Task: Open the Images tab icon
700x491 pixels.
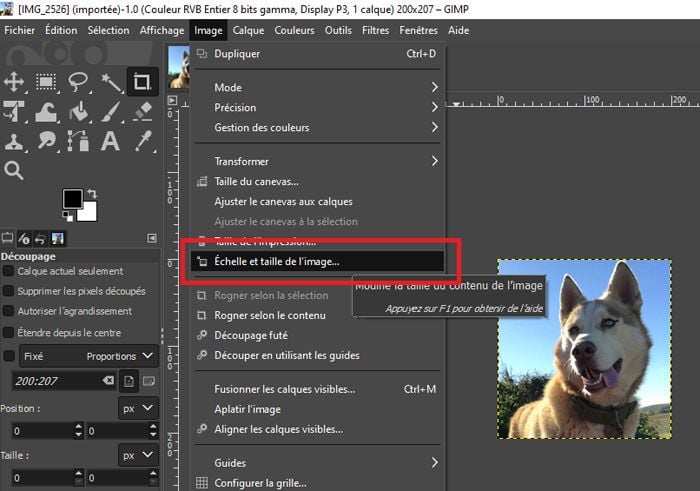Action: tap(58, 239)
